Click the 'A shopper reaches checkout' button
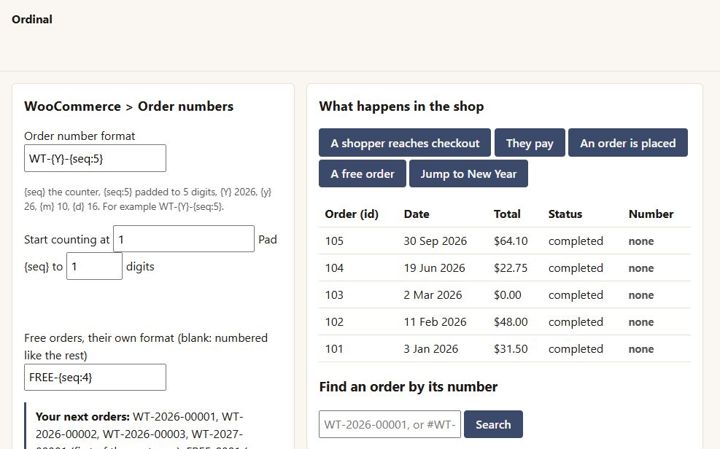 click(405, 143)
